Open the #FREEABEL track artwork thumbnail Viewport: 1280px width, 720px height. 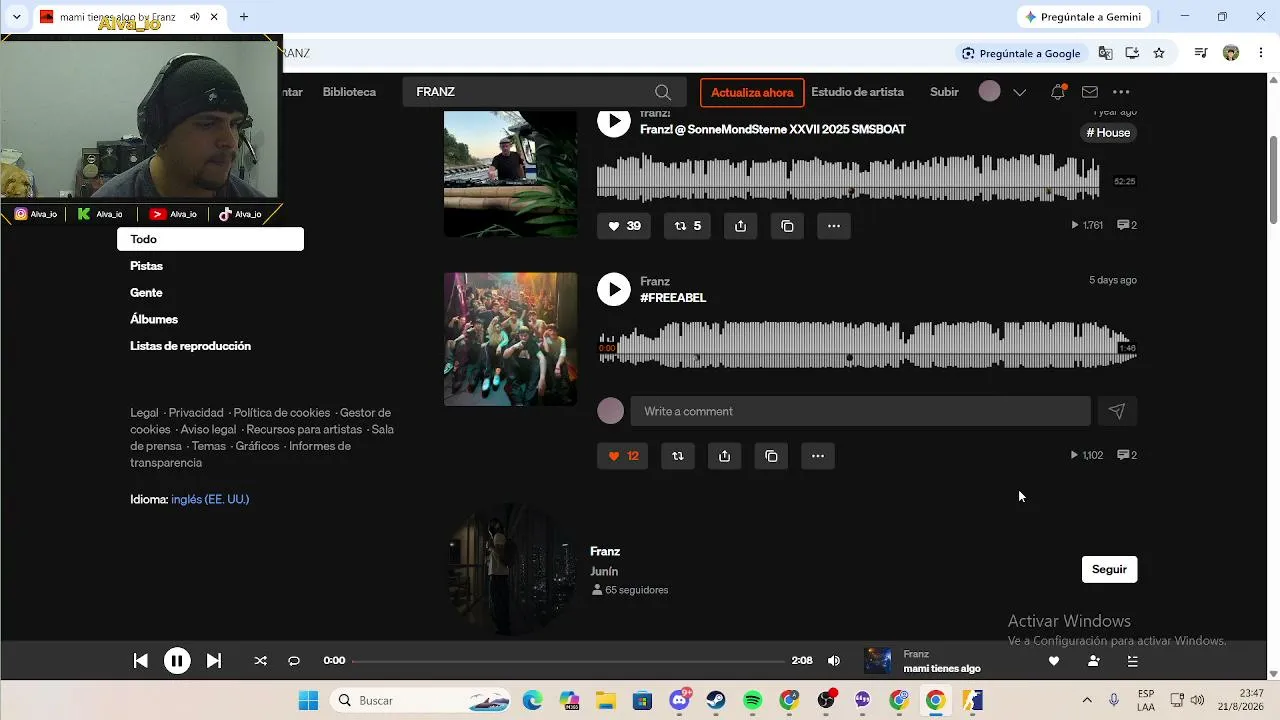click(510, 339)
